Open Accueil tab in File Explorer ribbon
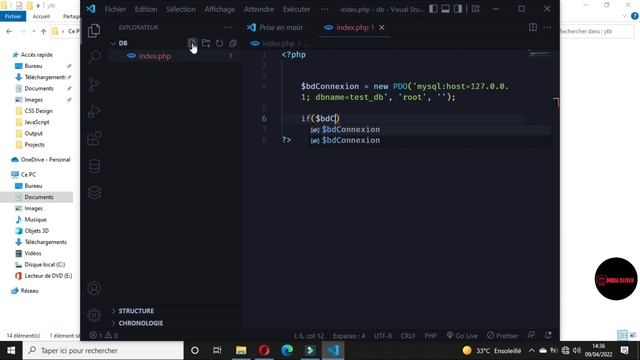Screen dimensions: 640x360 41,16
